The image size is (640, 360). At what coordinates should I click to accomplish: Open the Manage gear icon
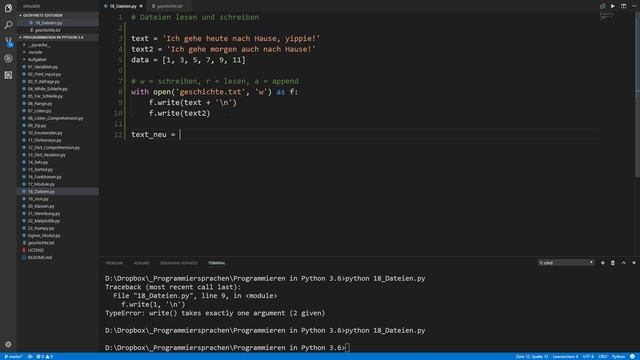(8, 344)
